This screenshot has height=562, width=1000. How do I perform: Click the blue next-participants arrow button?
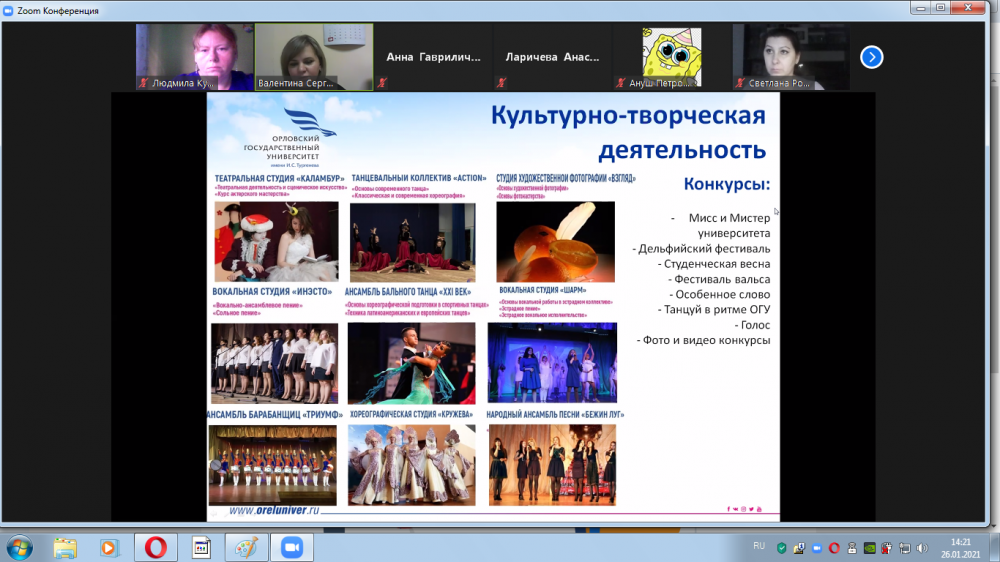[872, 57]
